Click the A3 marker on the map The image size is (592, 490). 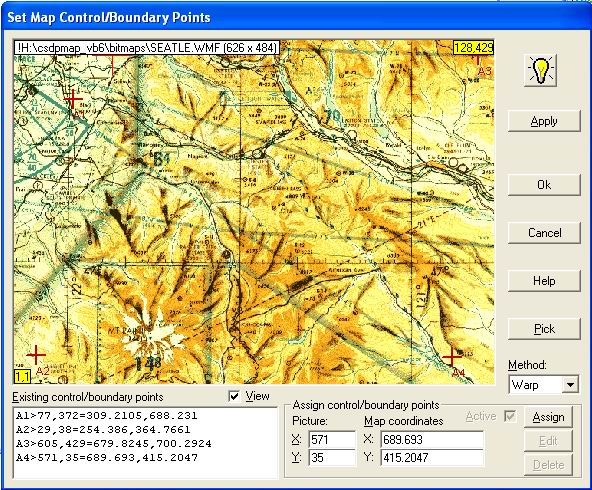pos(482,67)
